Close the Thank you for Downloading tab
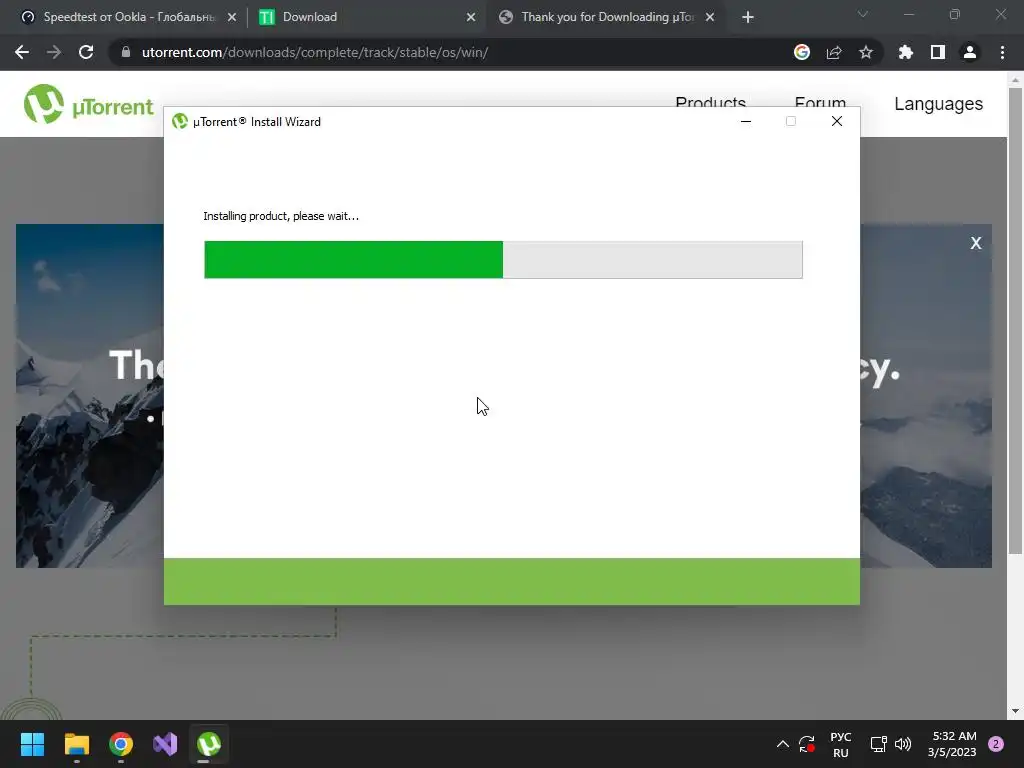 tap(710, 18)
